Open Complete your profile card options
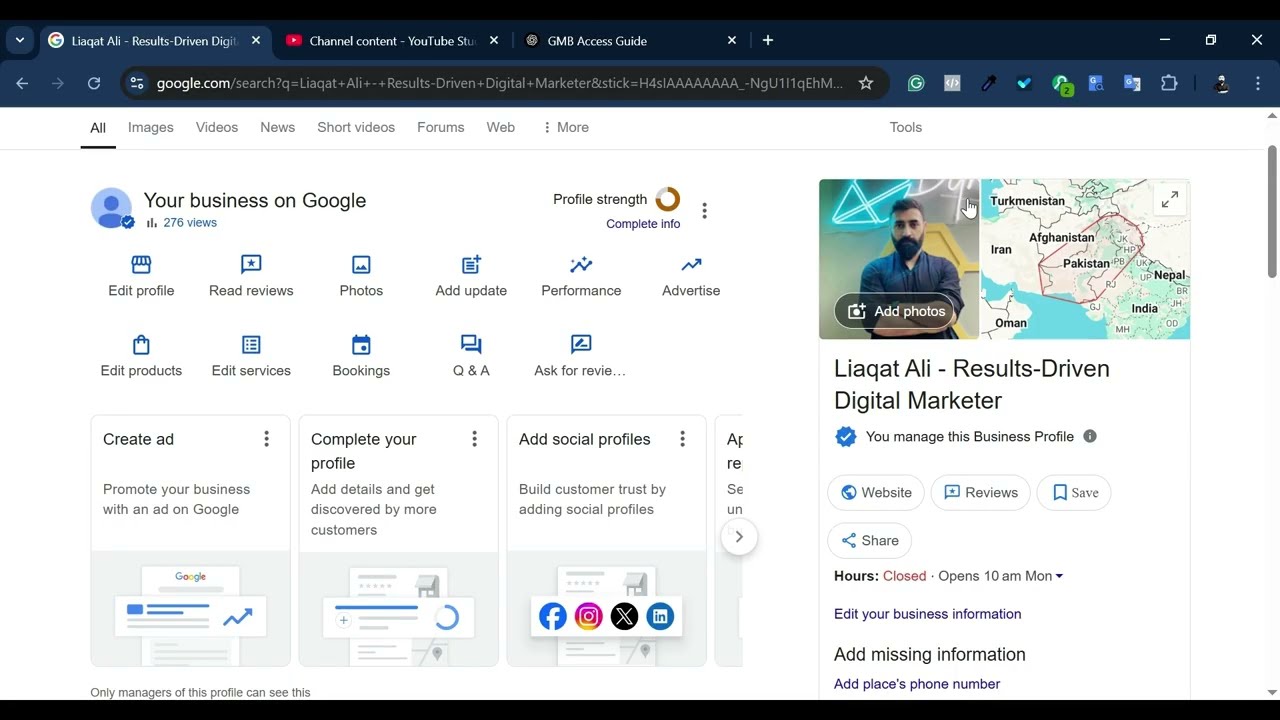 (x=474, y=439)
